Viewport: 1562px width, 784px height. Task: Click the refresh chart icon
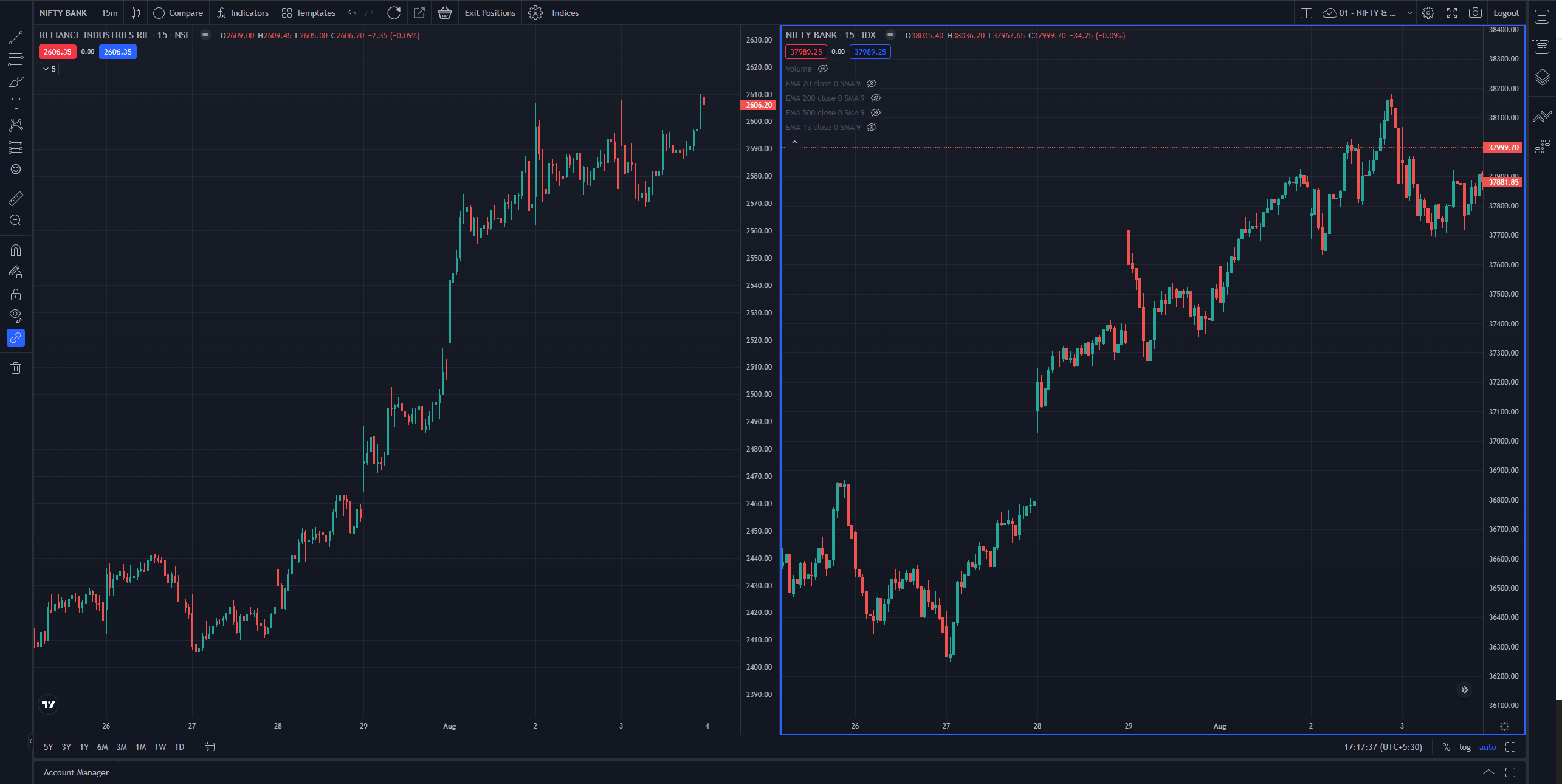pyautogui.click(x=394, y=13)
